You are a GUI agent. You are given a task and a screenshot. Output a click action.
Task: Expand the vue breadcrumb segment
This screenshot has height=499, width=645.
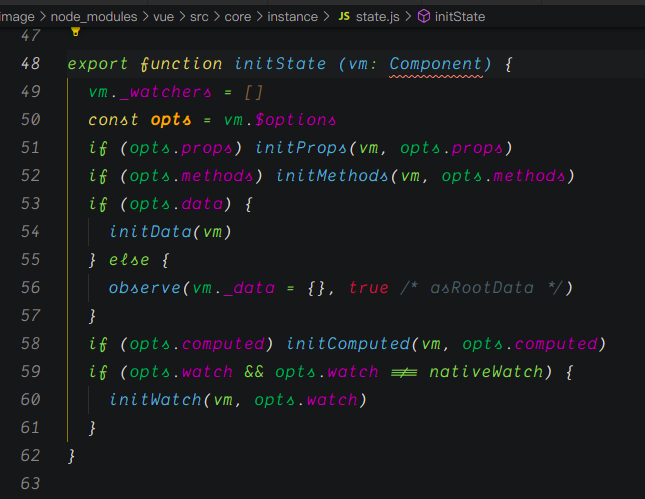tap(166, 16)
